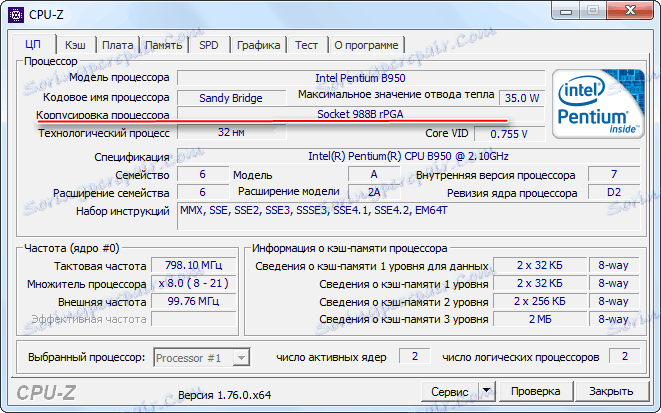Minimize the CPU-Z window
This screenshot has height=413, width=661.
[x=566, y=11]
